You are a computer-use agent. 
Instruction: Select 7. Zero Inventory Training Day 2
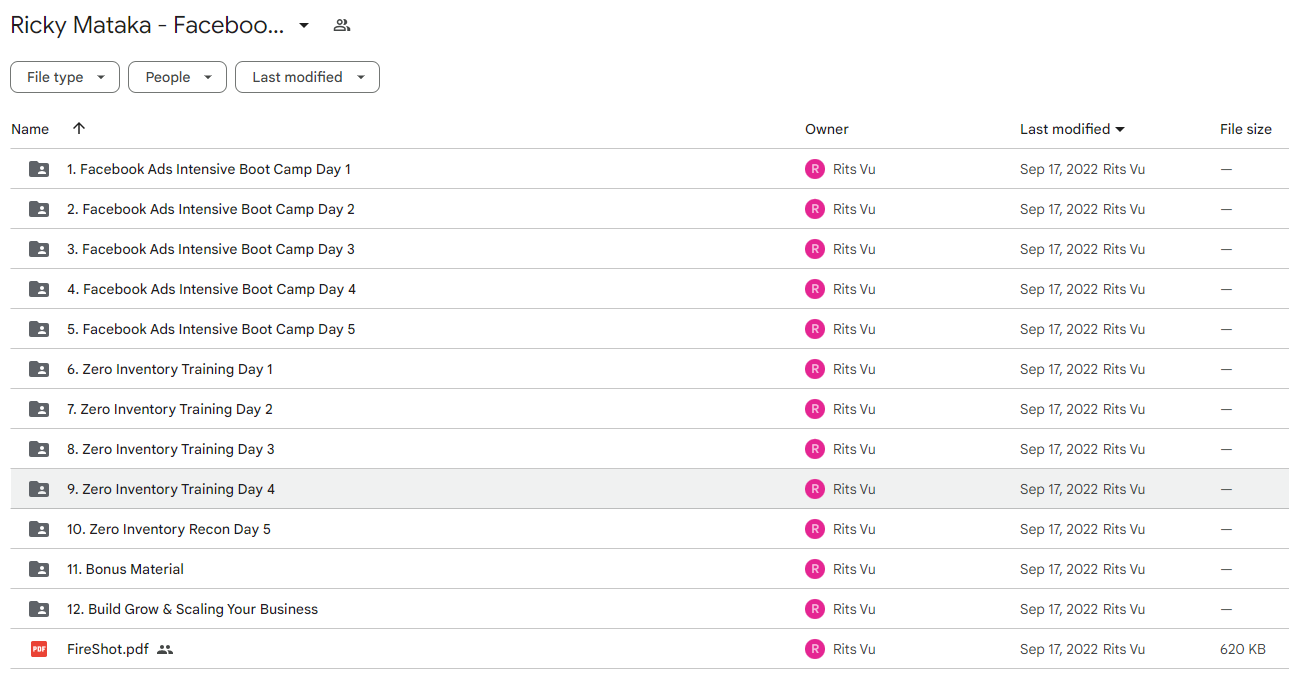[170, 409]
